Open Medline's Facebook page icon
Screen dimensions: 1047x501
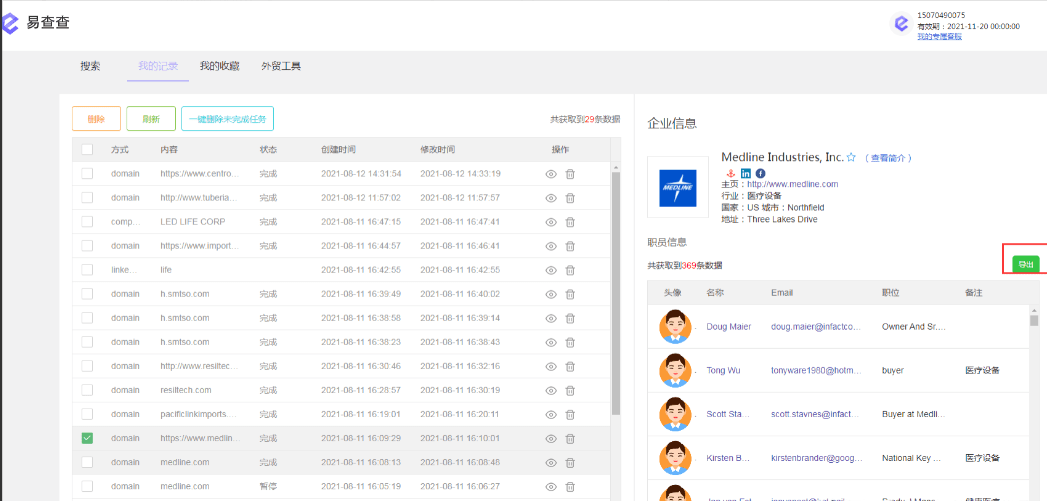point(760,173)
